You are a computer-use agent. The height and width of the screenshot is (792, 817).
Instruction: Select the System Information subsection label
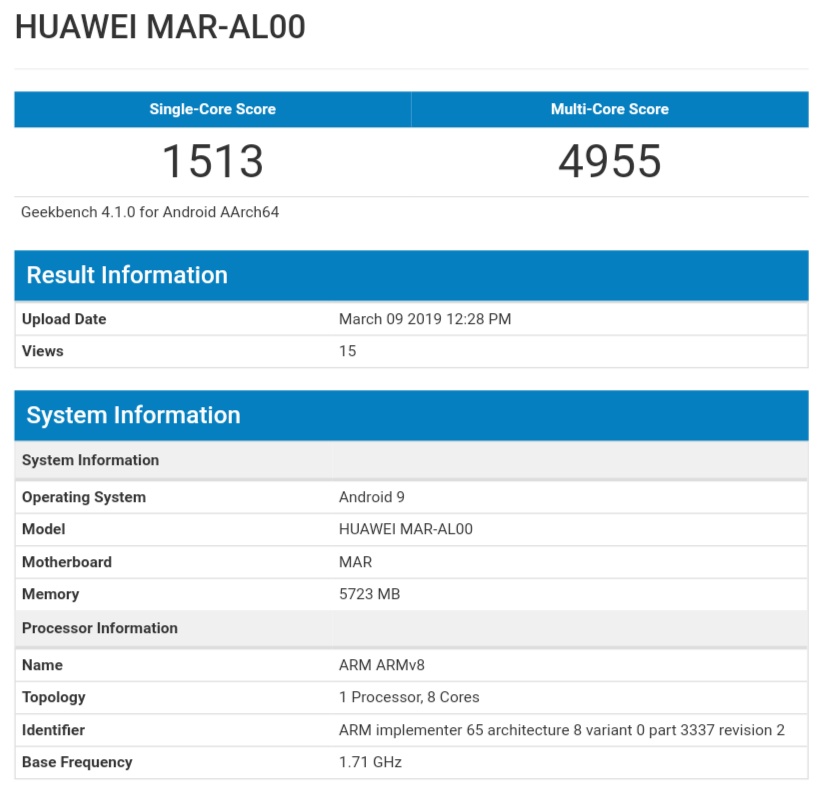coord(90,460)
